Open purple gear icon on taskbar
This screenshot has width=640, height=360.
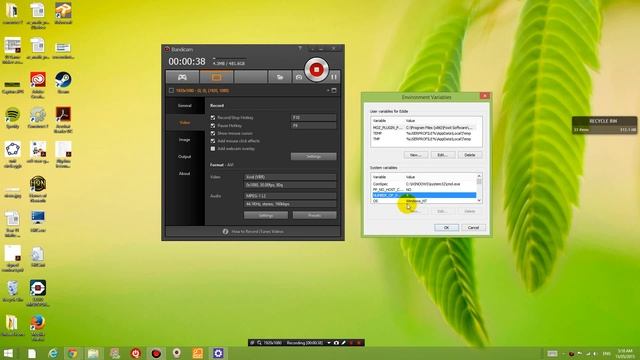218,353
